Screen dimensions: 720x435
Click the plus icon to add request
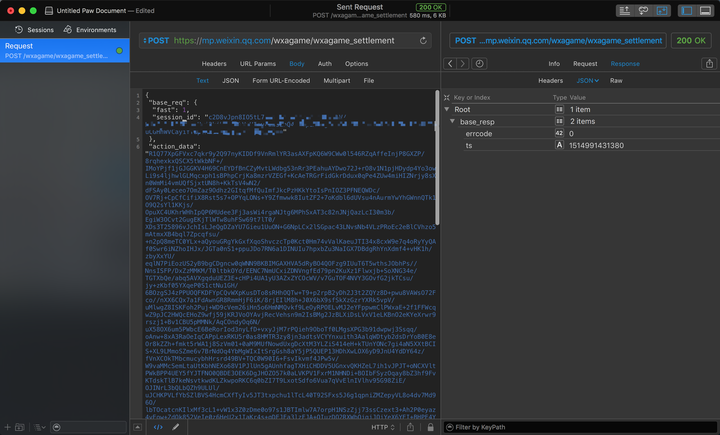click(7, 427)
